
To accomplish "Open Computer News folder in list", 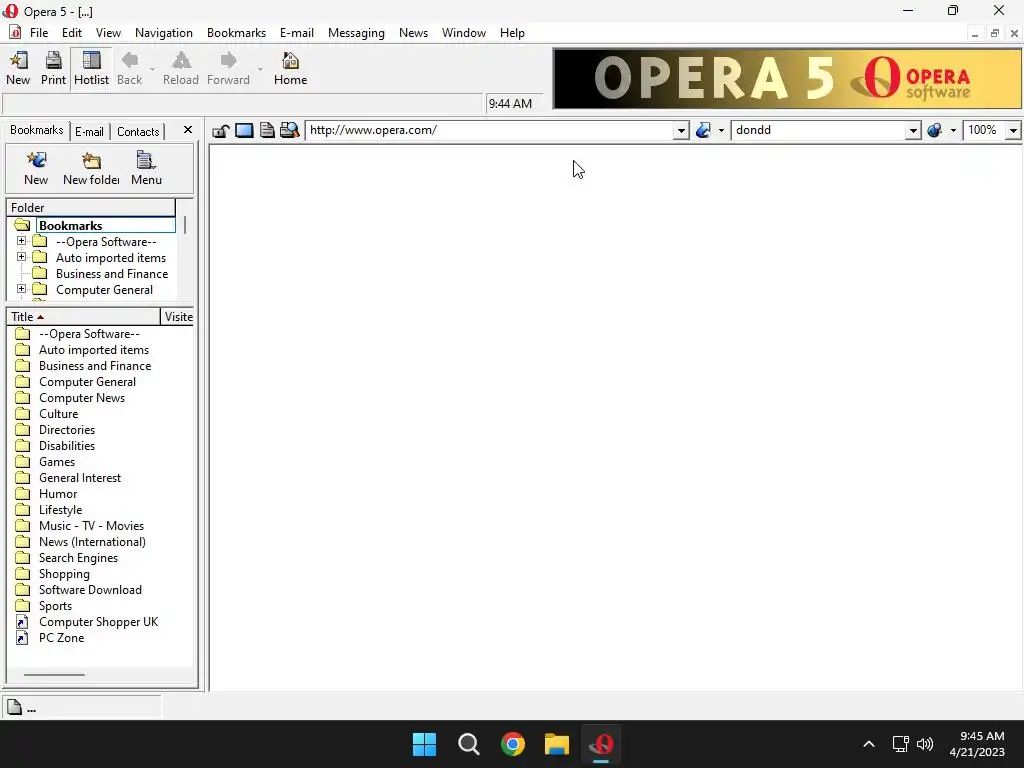I will [82, 398].
